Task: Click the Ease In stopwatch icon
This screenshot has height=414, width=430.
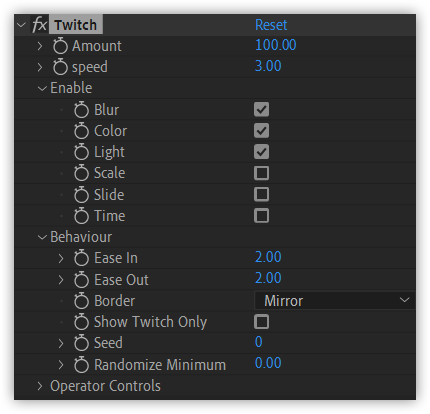Action: (x=81, y=258)
